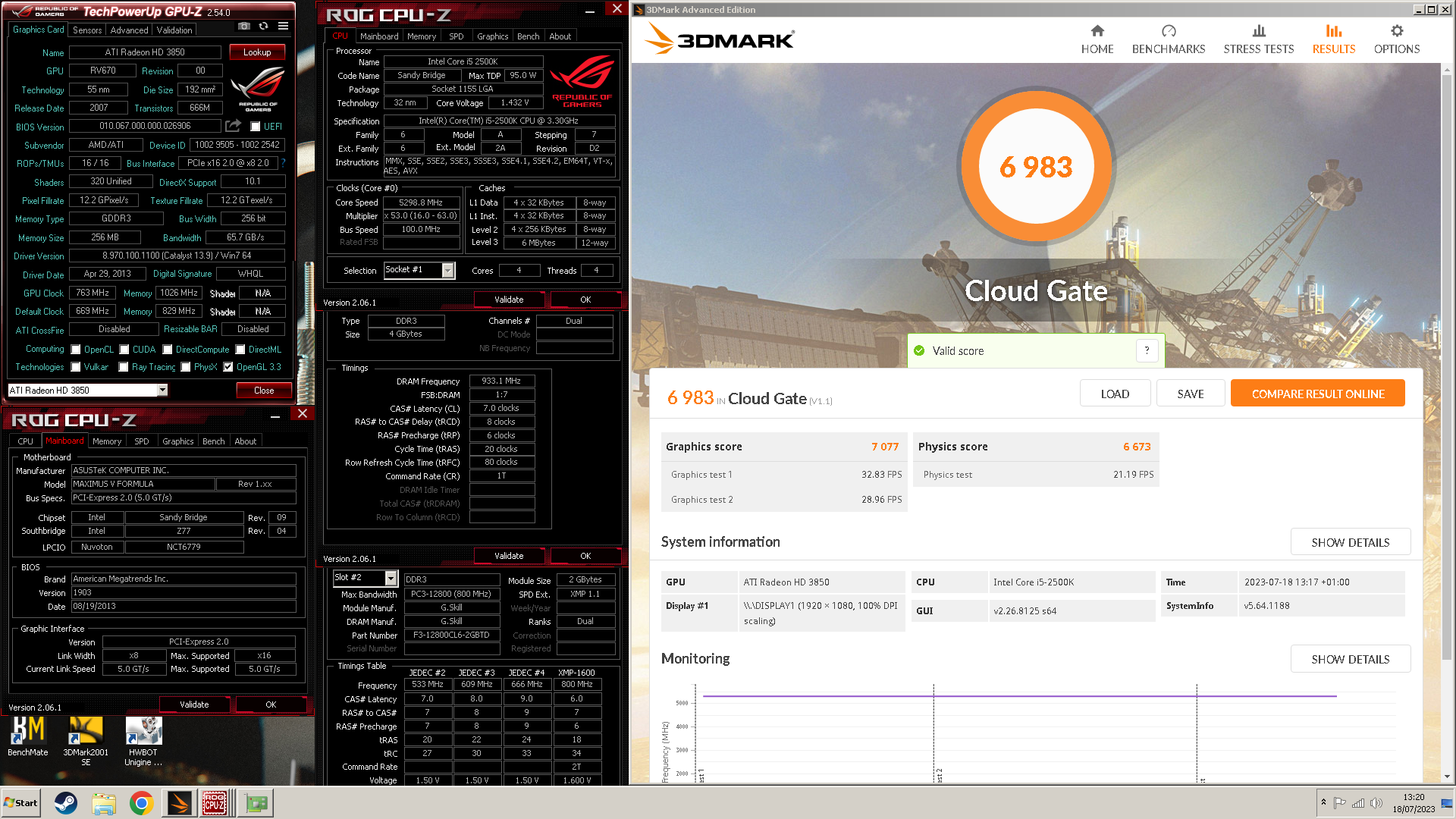Screen dimensions: 1456x819
Task: Toggle the DirectCompute checkbox
Action: pyautogui.click(x=168, y=350)
